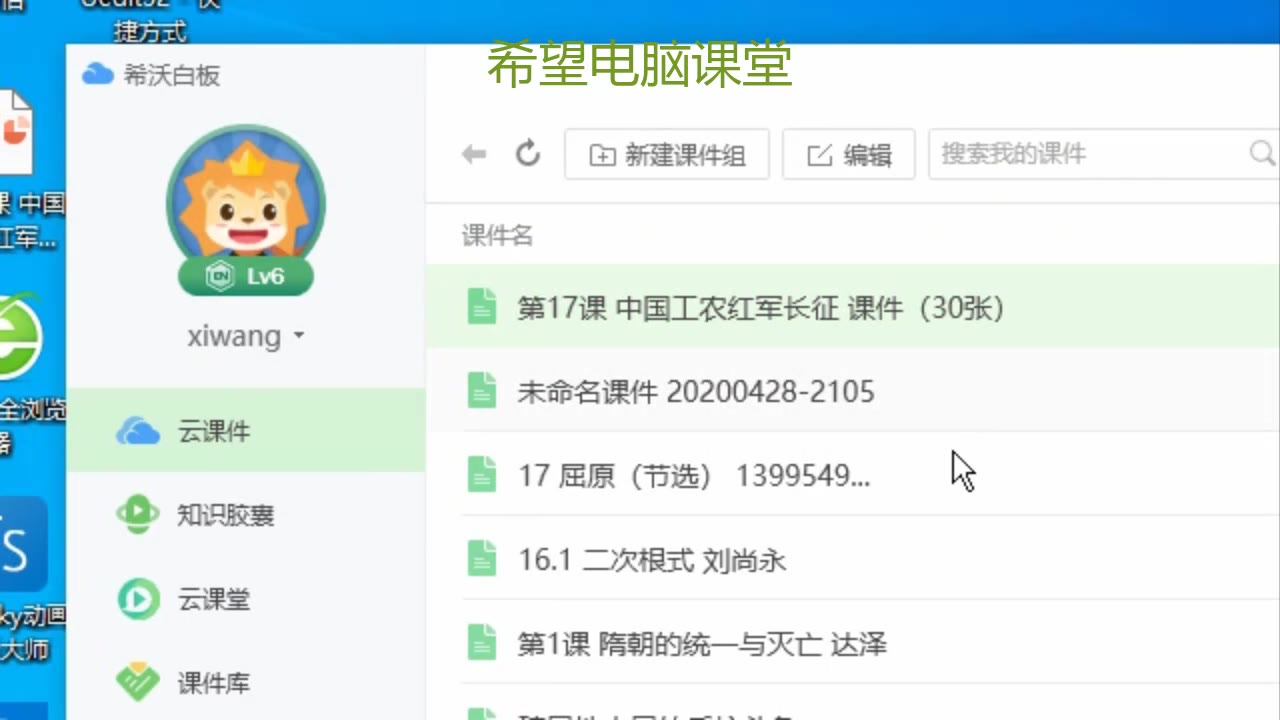The width and height of the screenshot is (1280, 720).
Task: Click the 课件名 column header
Action: click(x=497, y=236)
